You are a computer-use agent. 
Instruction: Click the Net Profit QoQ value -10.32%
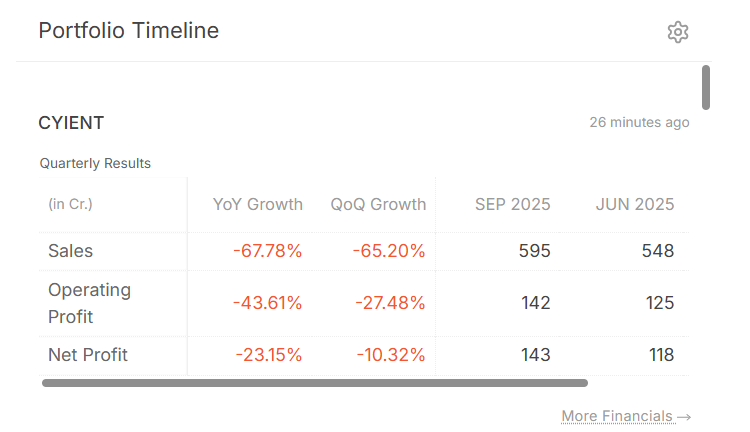389,355
